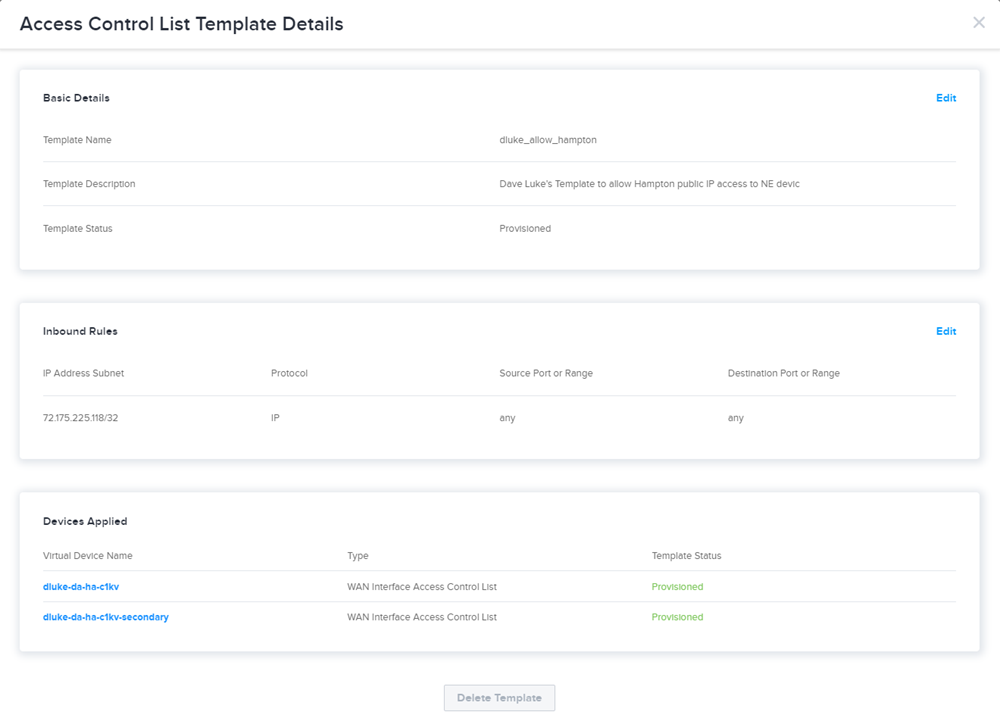Click the Template Status label in Basic Details

(x=77, y=228)
